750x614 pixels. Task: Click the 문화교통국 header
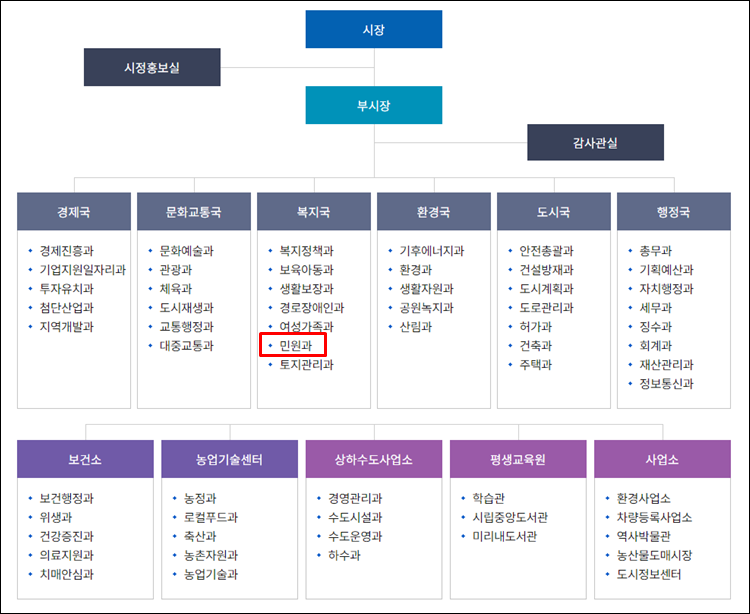[194, 212]
